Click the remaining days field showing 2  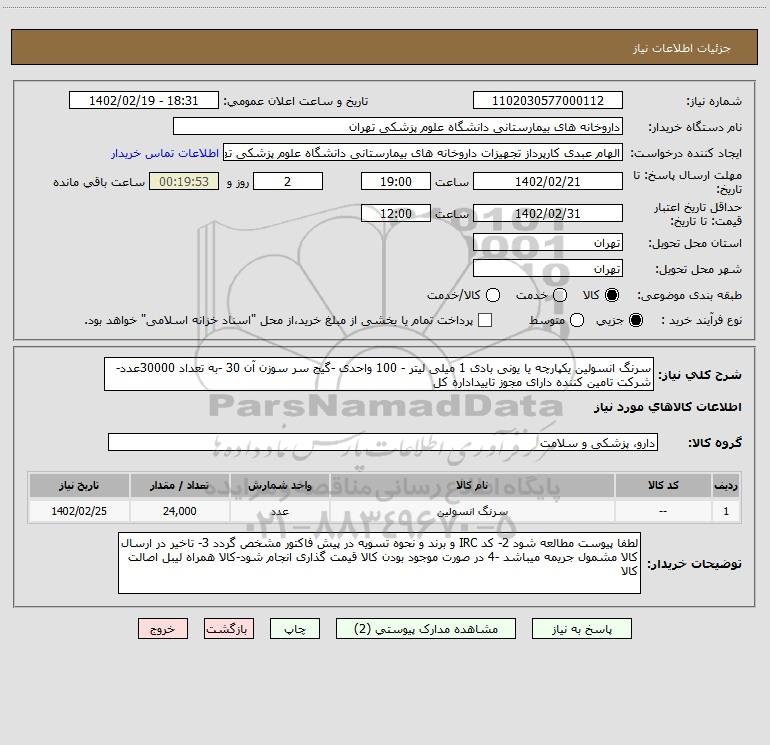coord(288,181)
